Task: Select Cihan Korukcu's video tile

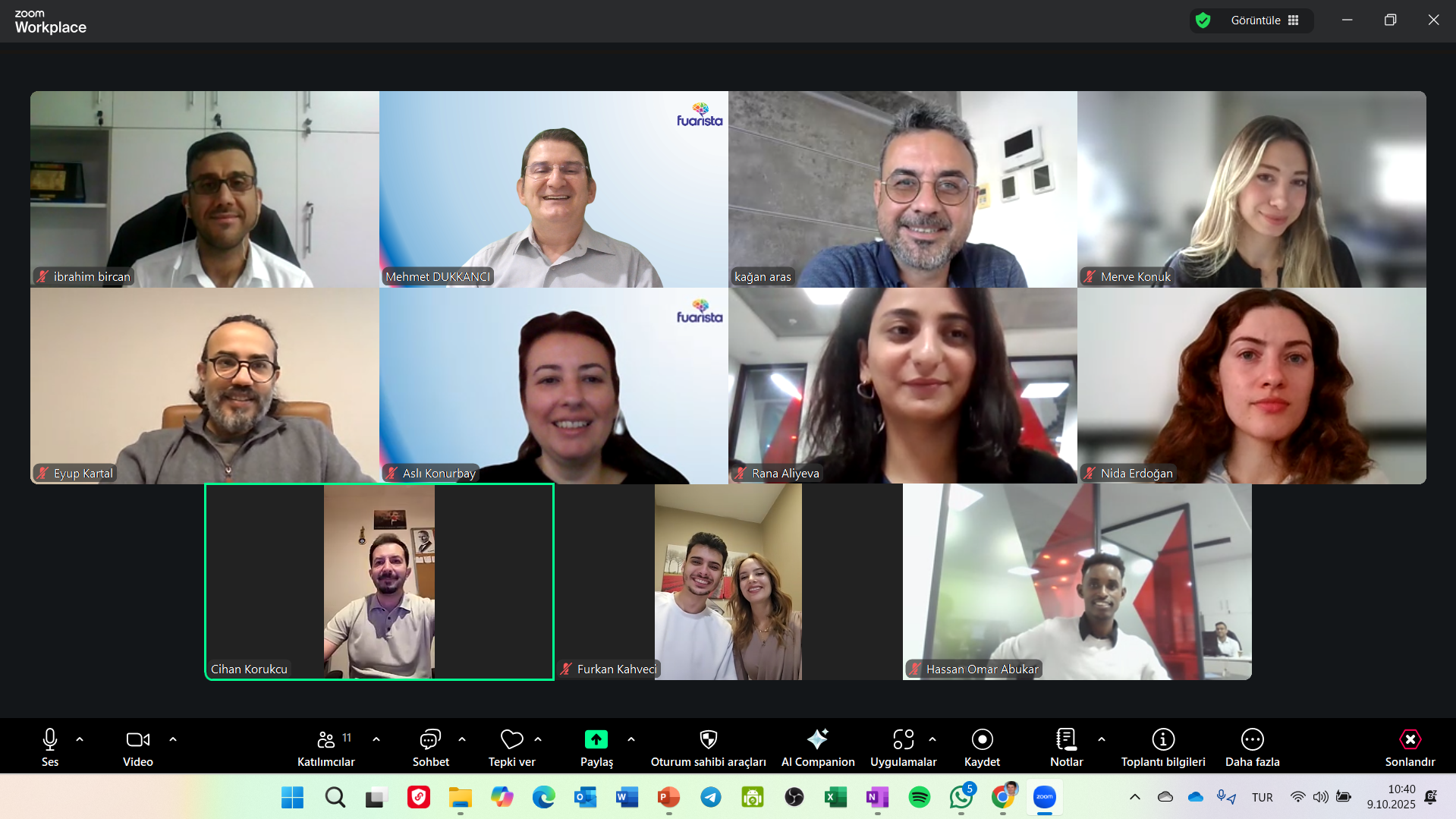Action: tap(379, 581)
